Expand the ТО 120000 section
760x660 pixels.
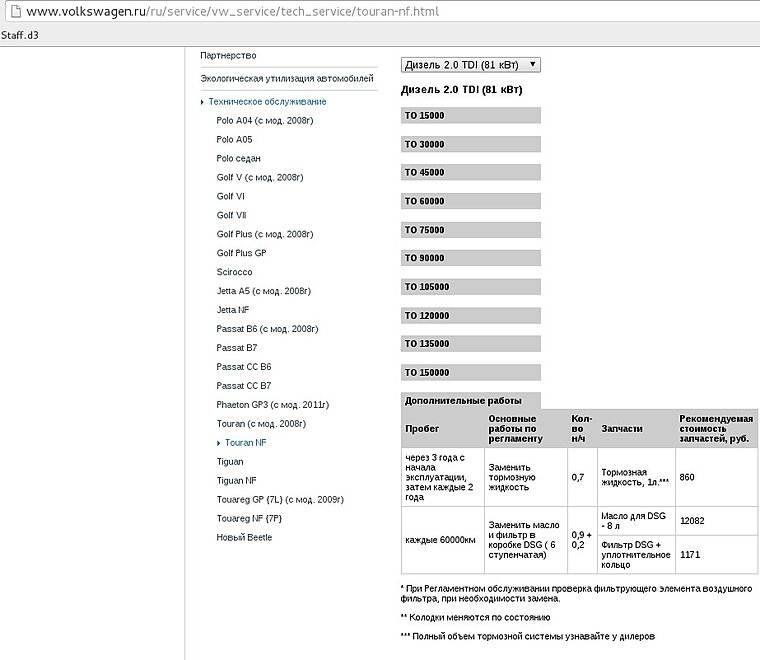pyautogui.click(x=471, y=315)
